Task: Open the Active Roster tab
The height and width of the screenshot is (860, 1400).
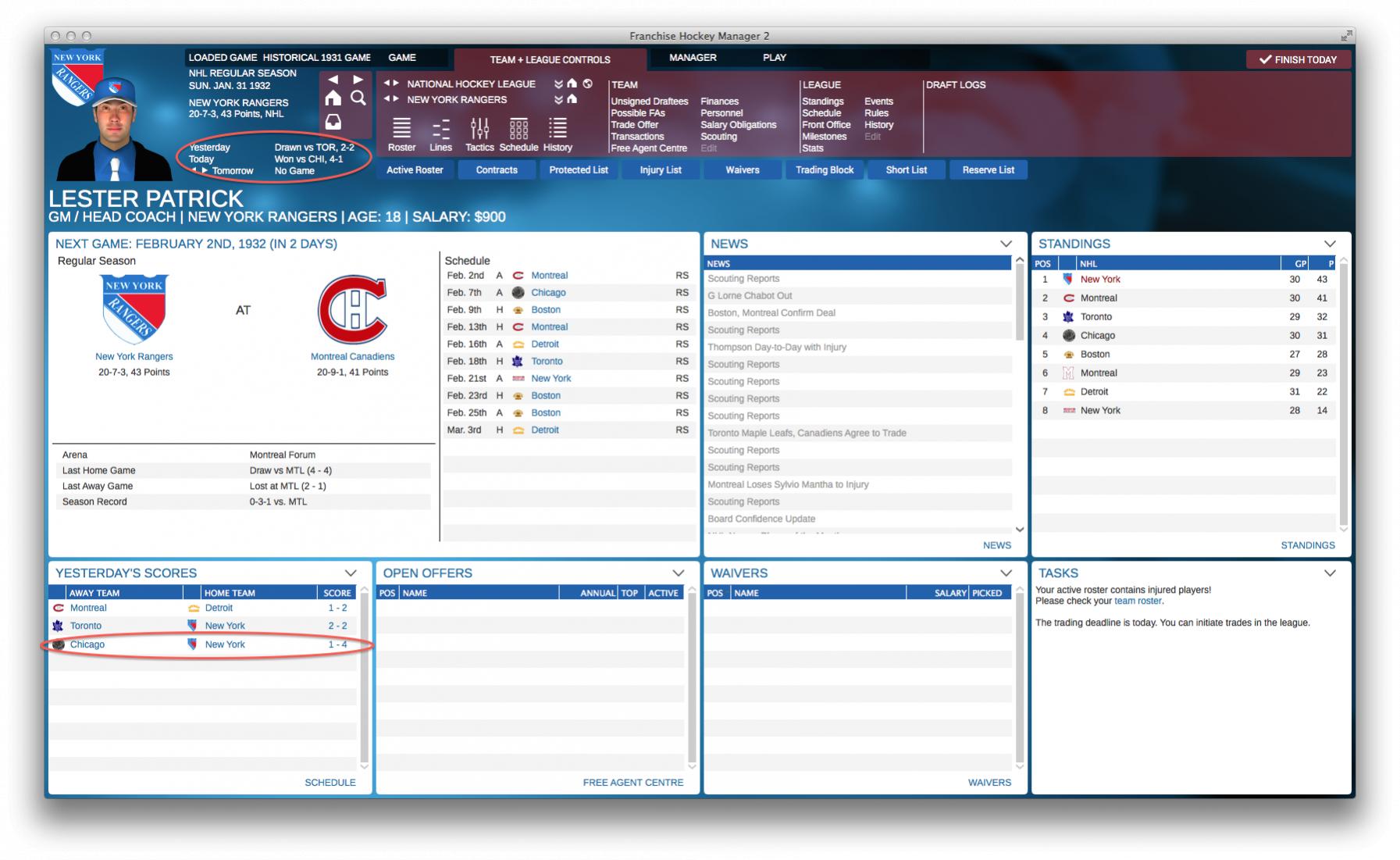Action: click(x=415, y=170)
